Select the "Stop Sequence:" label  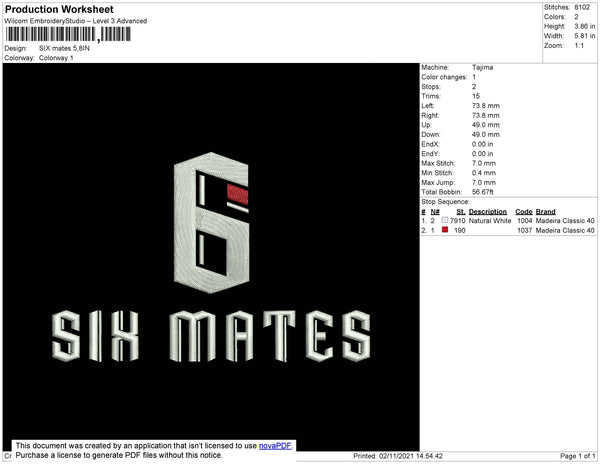click(x=445, y=202)
